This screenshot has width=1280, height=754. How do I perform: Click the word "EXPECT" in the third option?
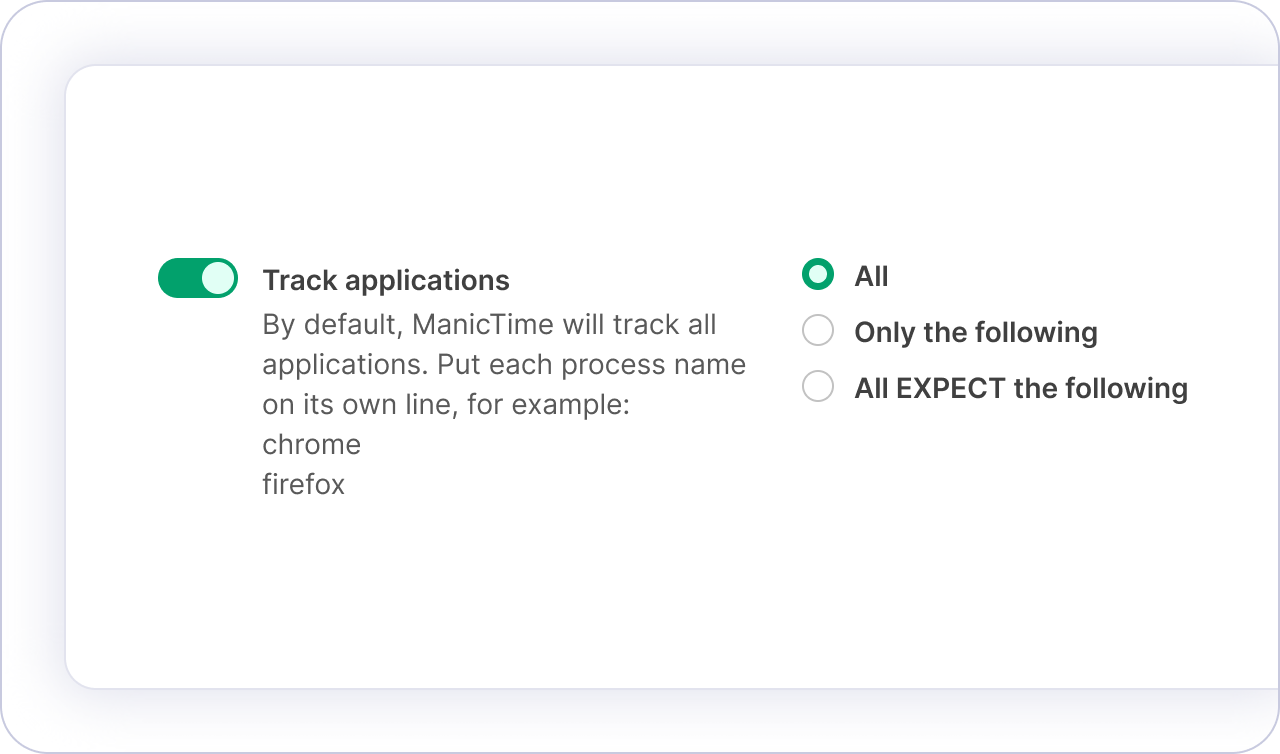[951, 388]
